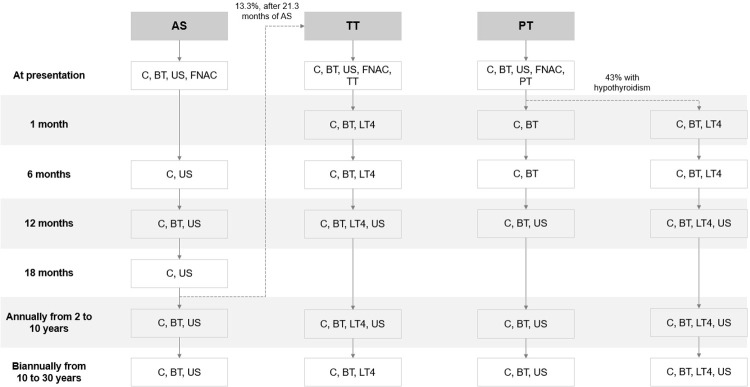This screenshot has width=750, height=387.
Task: Click the AS header box
Action: 179,26
